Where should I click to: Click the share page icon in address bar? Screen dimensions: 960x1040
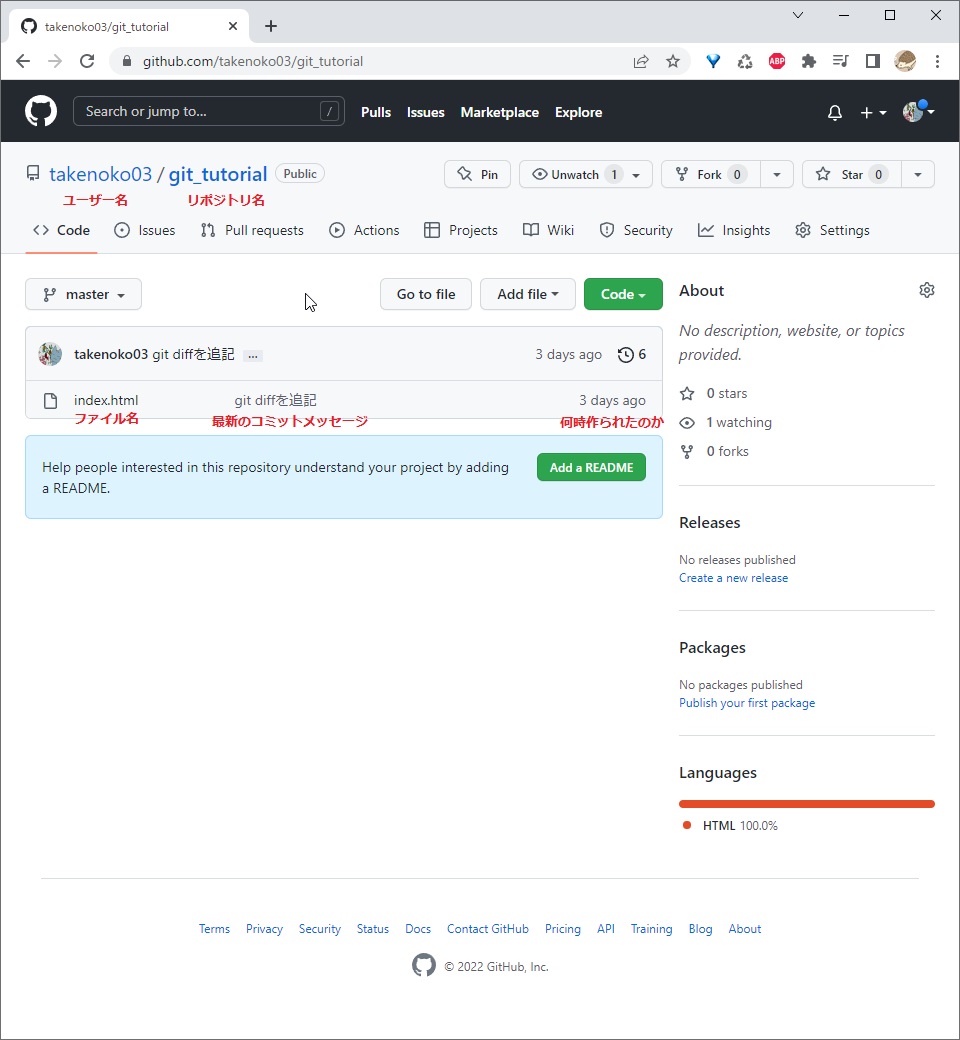(x=641, y=62)
